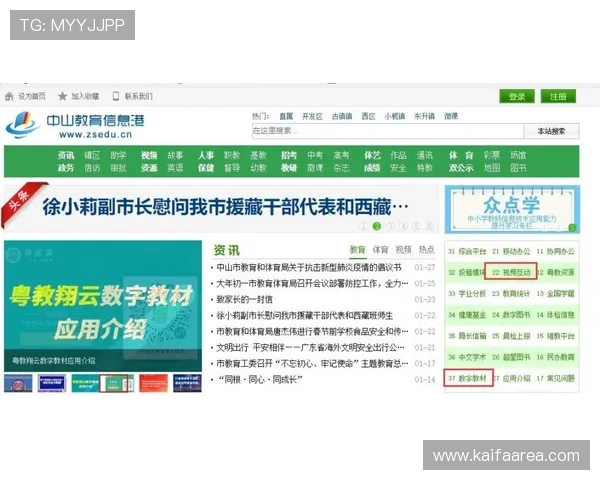The image size is (600, 480).
Task: Open 17 常见问题 in the platform grid
Action: (x=555, y=378)
